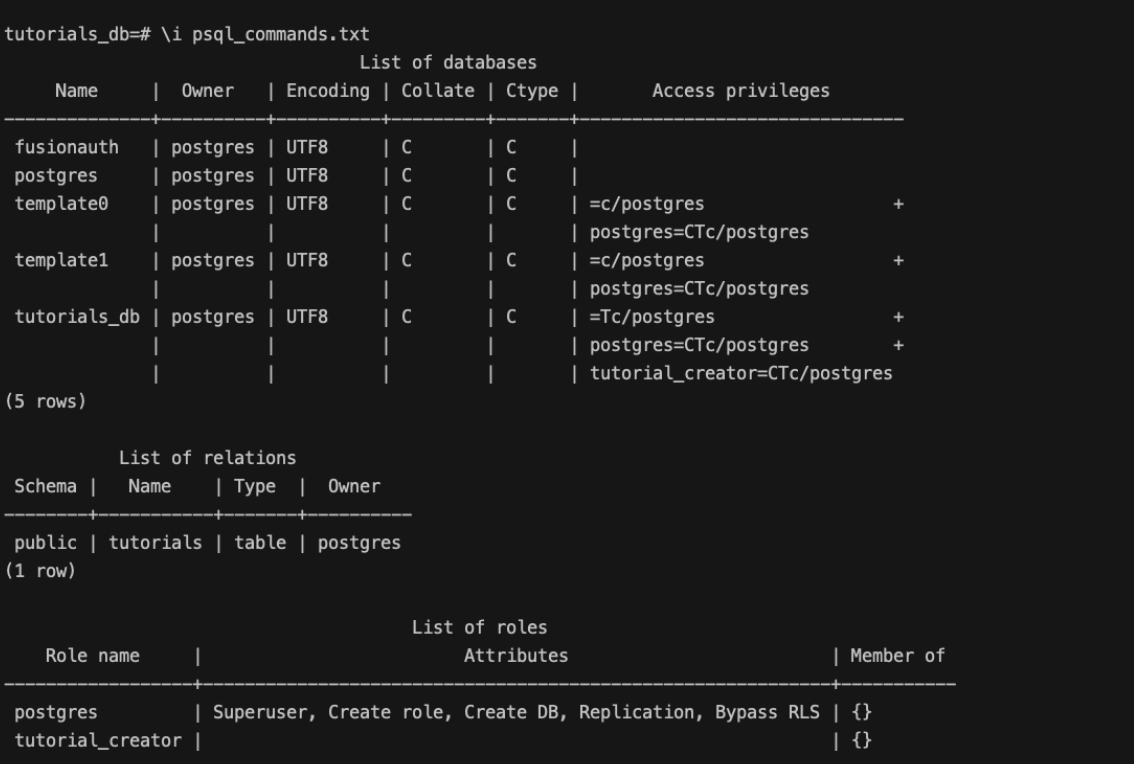This screenshot has width=1134, height=764.
Task: Select the fusionauth database name
Action: [66, 148]
